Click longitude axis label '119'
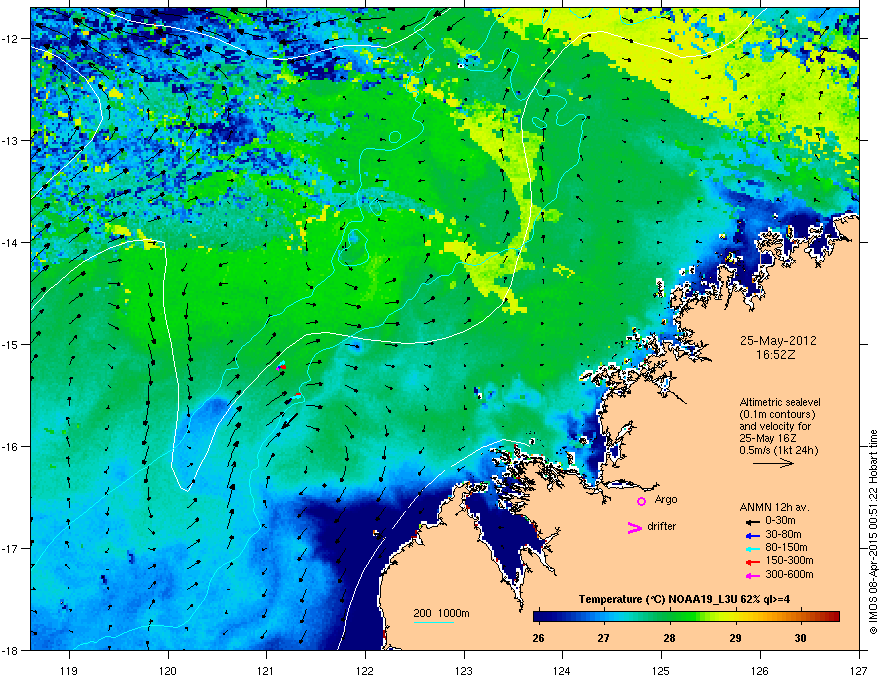 click(69, 670)
